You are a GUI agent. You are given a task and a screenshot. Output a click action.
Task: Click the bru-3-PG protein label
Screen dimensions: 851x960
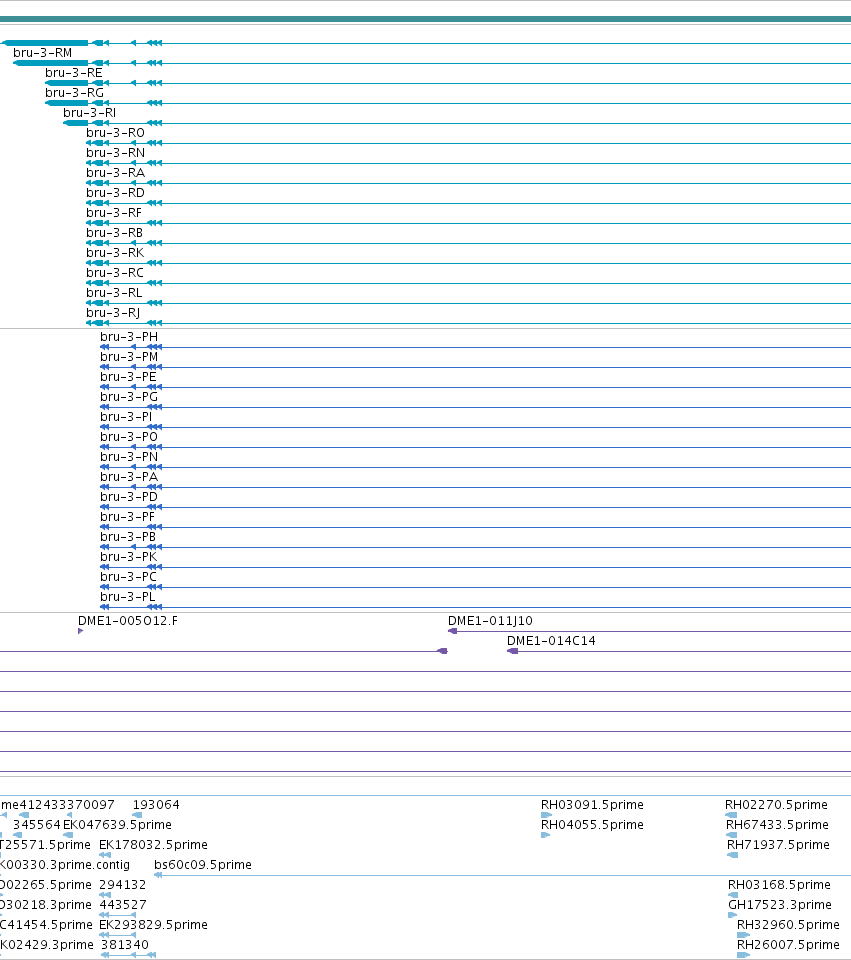click(129, 397)
